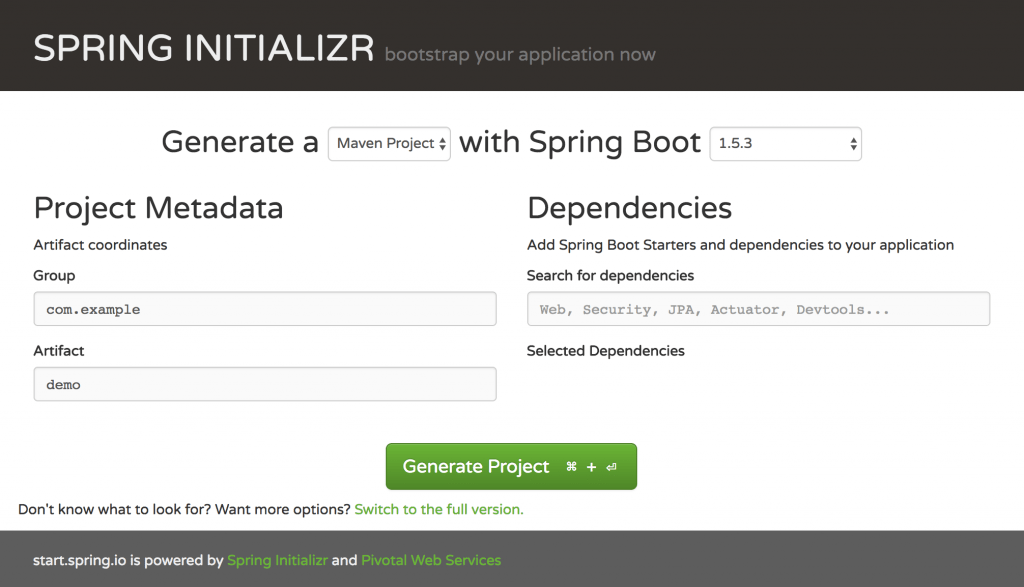Click the Project Metadata heading
This screenshot has height=587, width=1024.
point(158,208)
